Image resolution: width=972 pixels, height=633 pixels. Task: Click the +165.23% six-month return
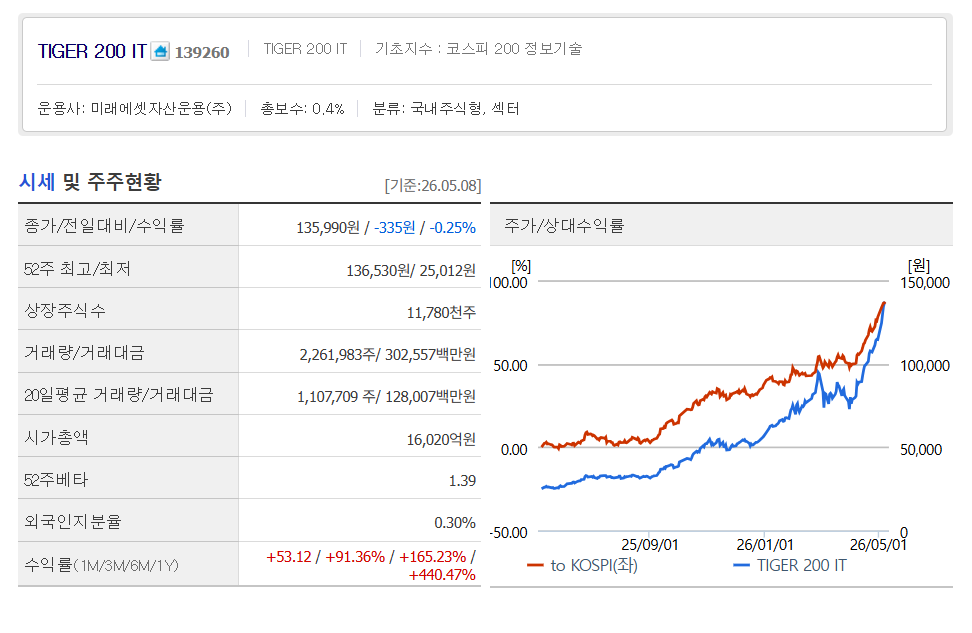tap(433, 557)
